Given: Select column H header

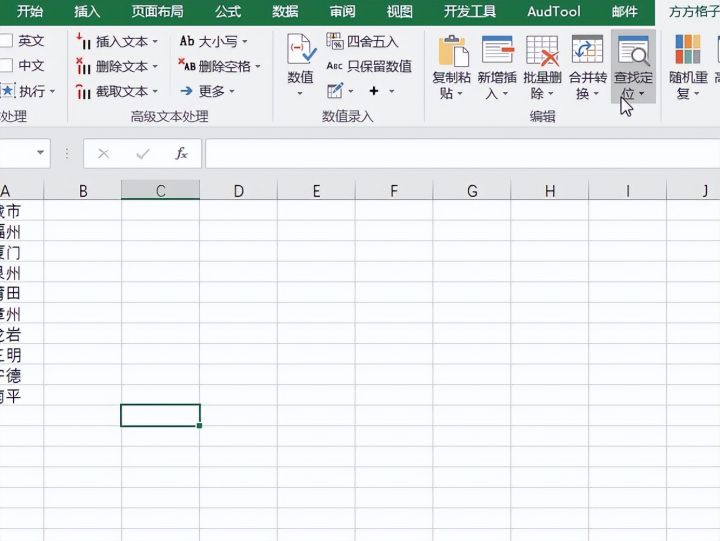Looking at the screenshot, I should (549, 190).
